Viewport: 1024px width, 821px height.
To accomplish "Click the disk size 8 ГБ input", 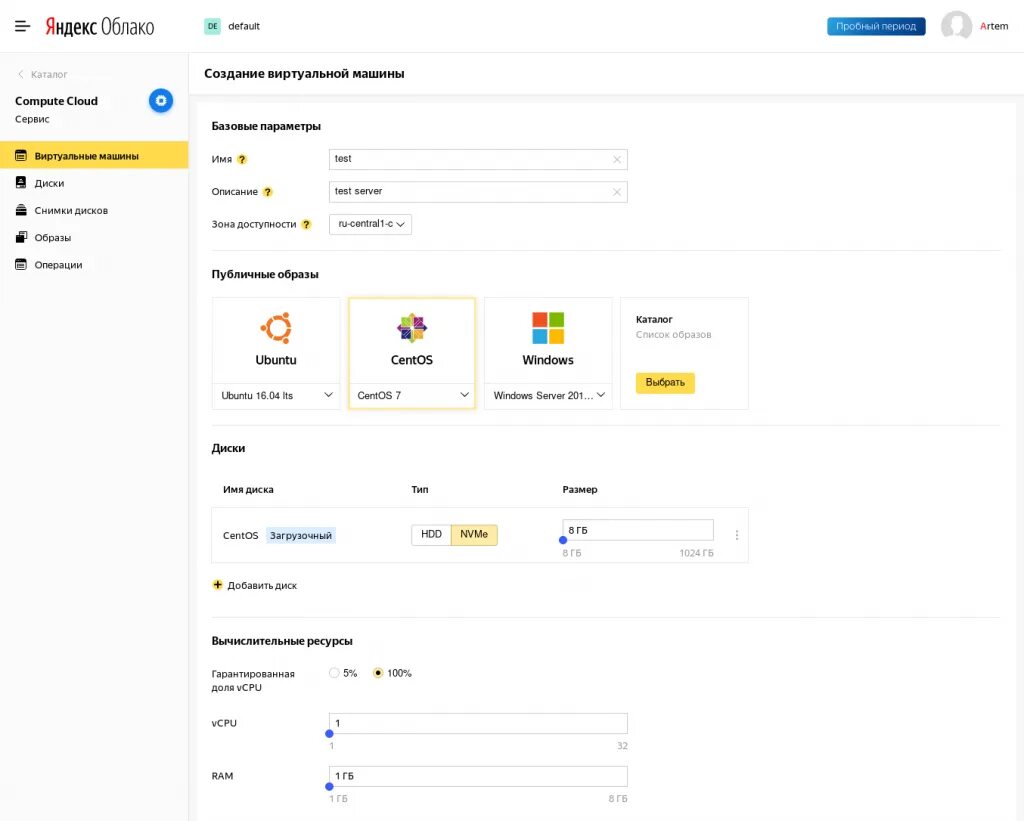I will click(x=638, y=530).
